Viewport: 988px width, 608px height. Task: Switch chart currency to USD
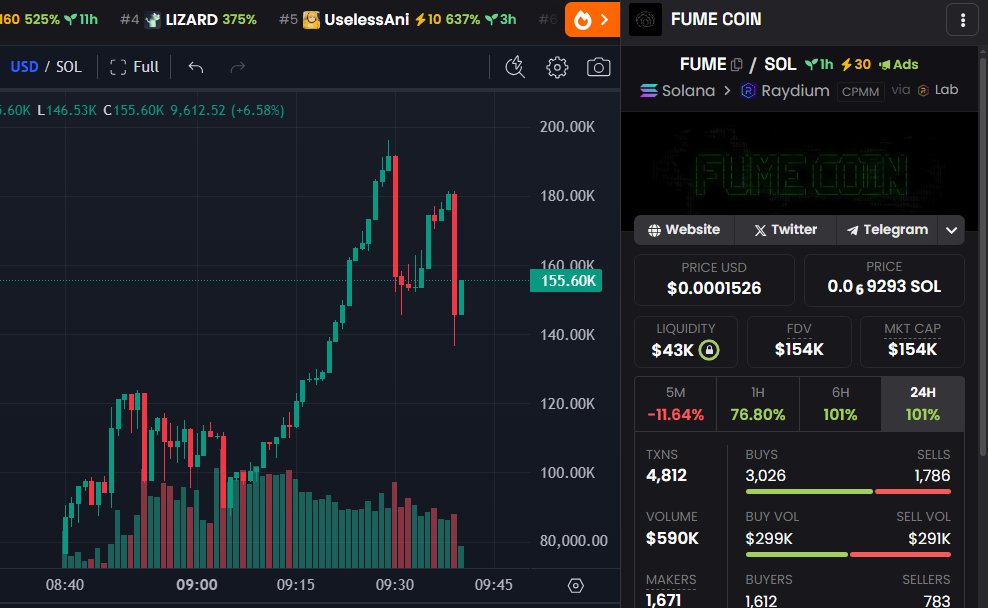click(x=24, y=67)
